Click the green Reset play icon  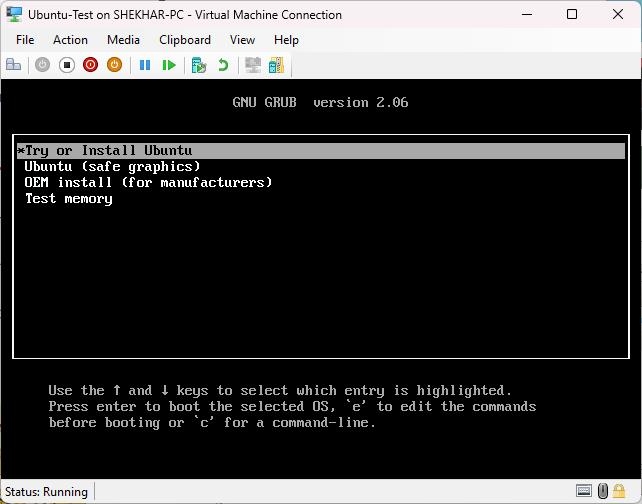coord(169,65)
